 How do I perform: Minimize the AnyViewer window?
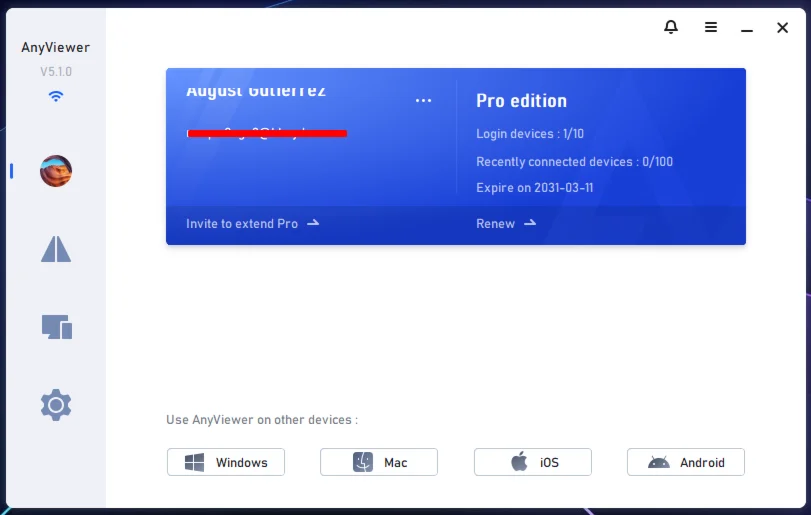click(x=746, y=31)
